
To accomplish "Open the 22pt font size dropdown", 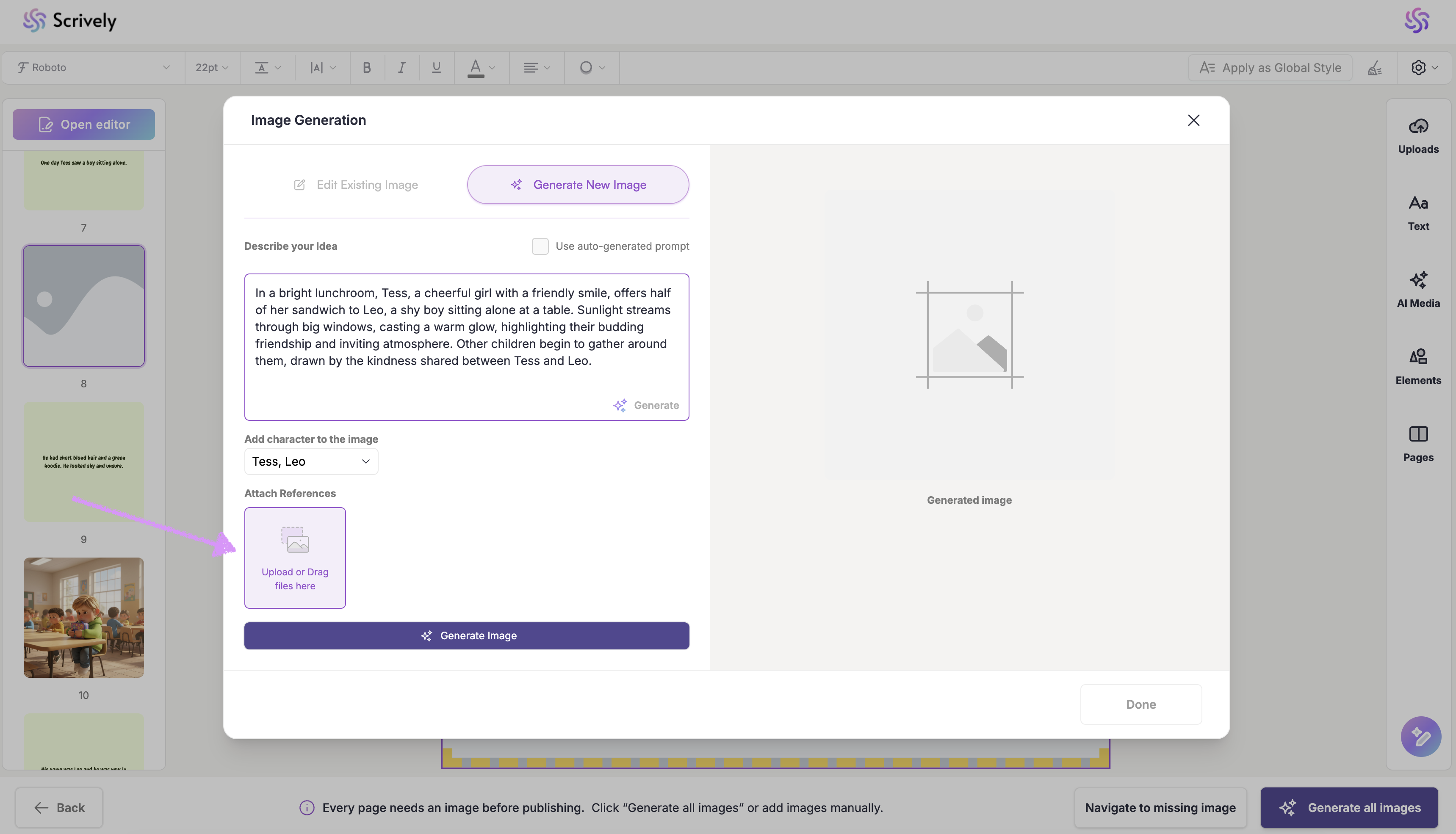I will [x=211, y=68].
